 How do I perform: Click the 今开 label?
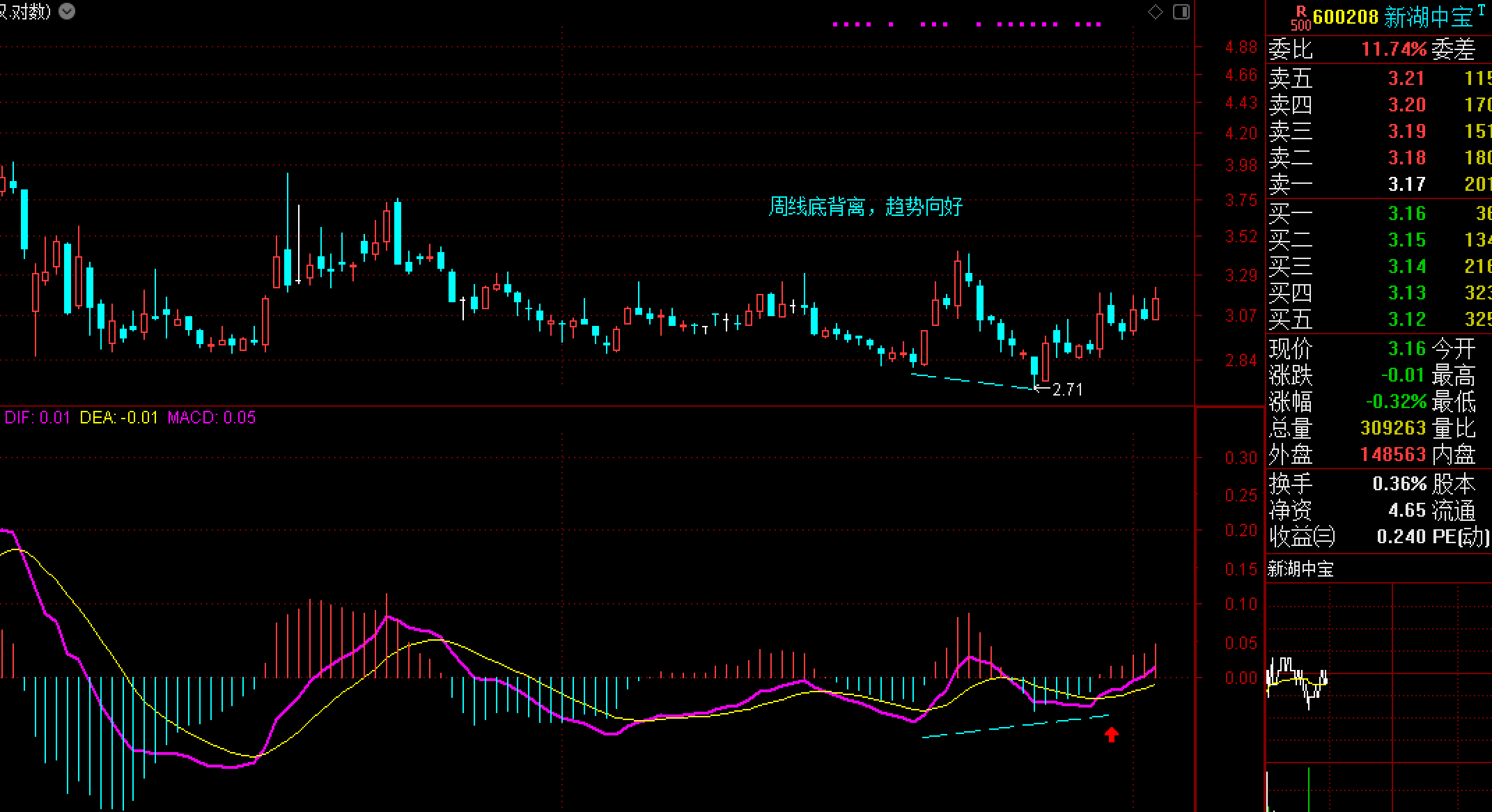(1454, 348)
